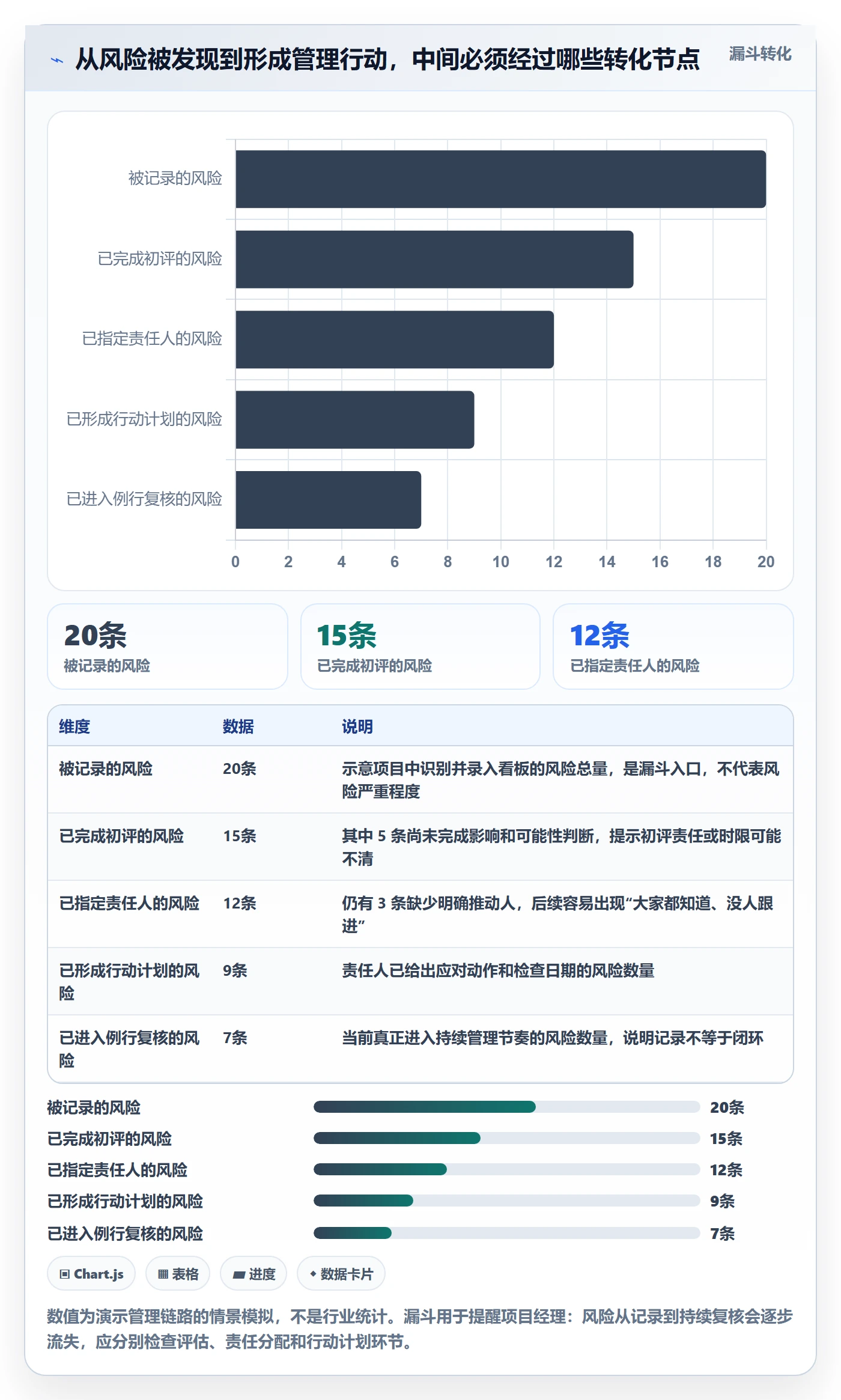The height and width of the screenshot is (1400, 841).
Task: Click the 12条 cell in the table
Action: (240, 903)
